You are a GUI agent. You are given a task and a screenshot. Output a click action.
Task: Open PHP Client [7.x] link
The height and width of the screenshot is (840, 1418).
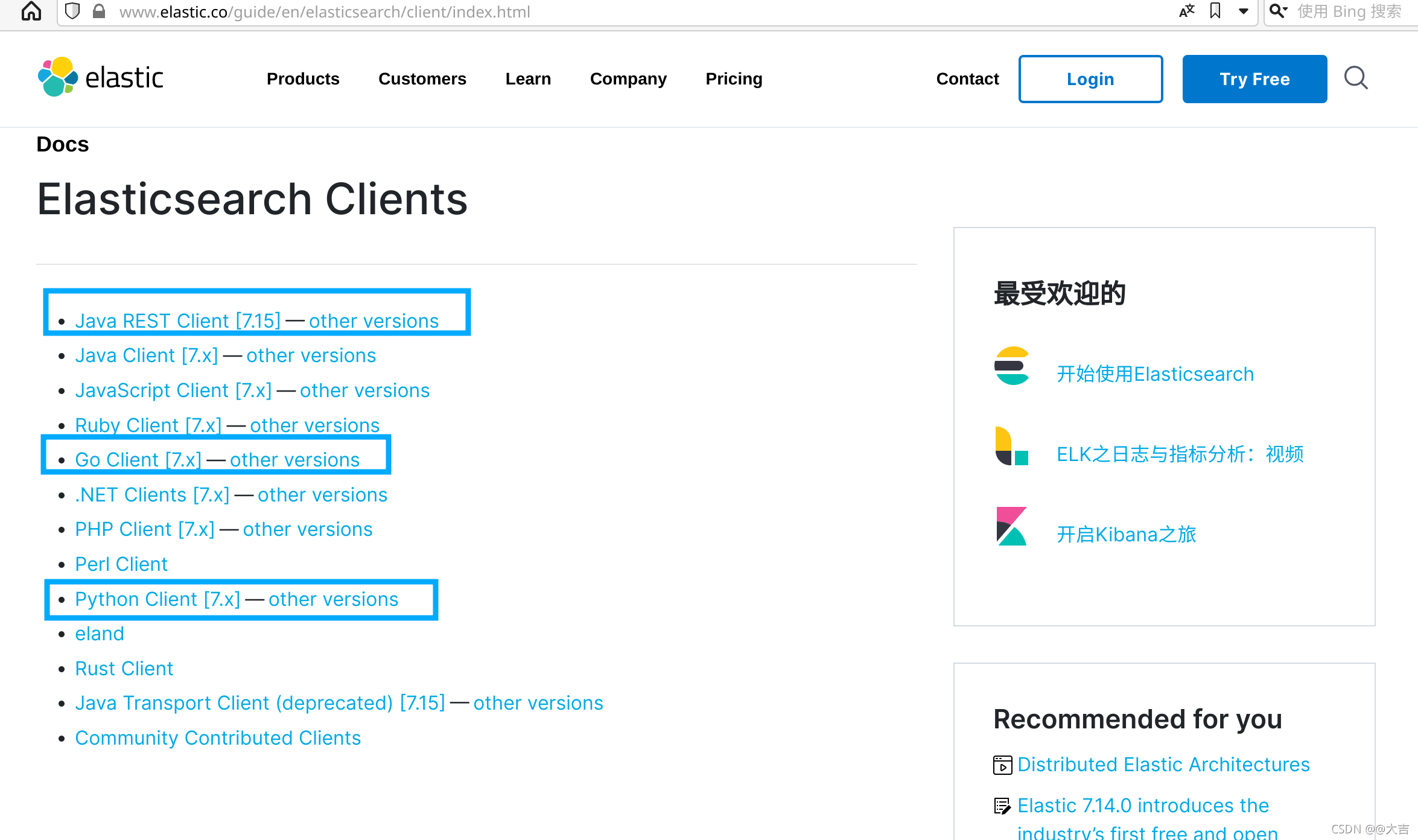145,529
